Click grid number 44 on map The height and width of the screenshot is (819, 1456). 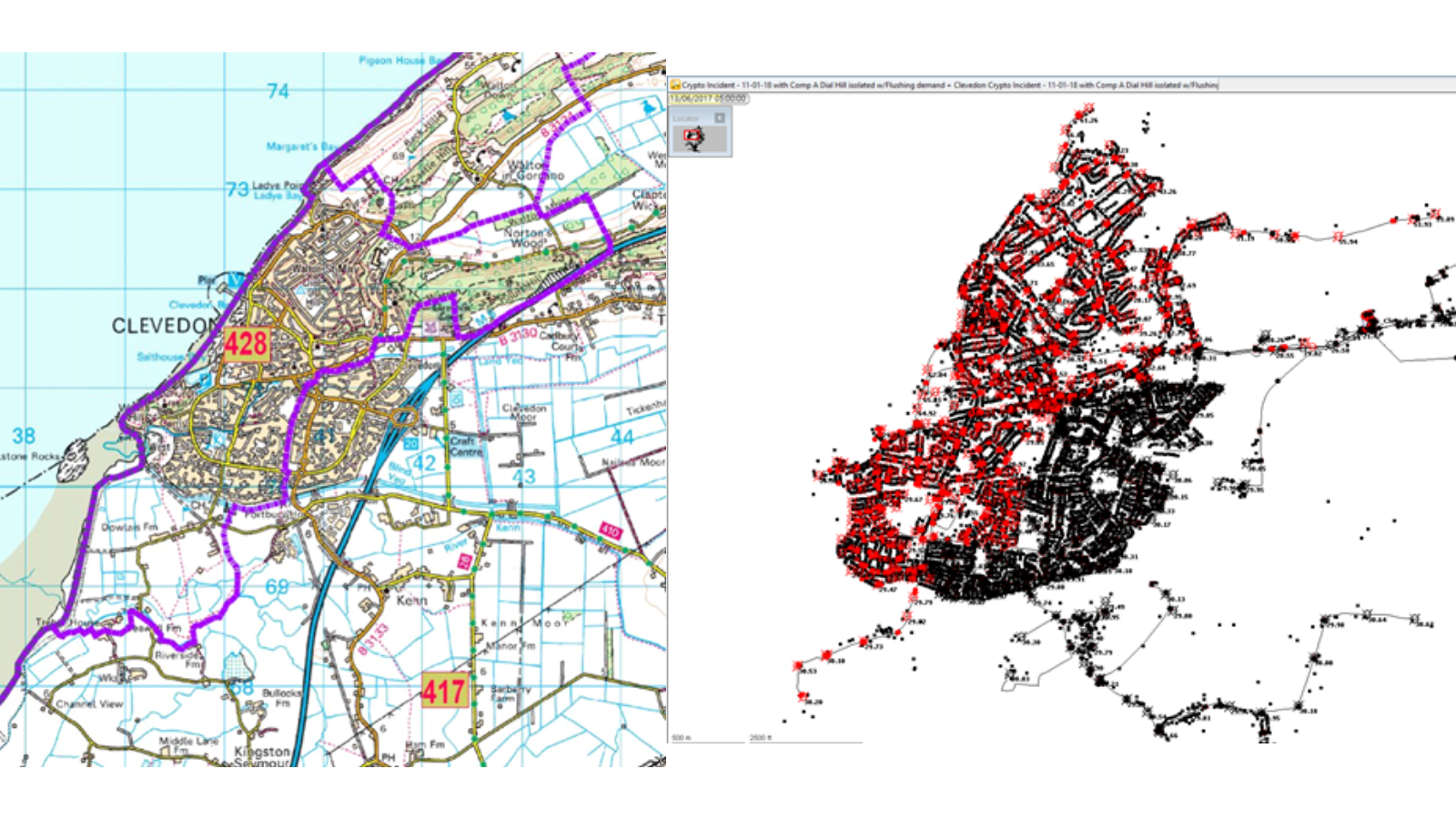point(622,437)
